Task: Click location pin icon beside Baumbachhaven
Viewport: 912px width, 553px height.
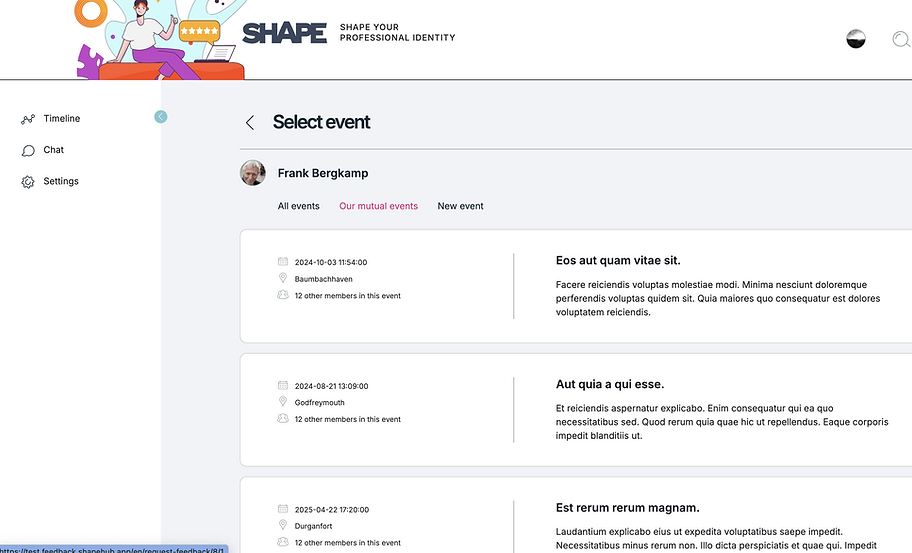Action: (x=283, y=279)
